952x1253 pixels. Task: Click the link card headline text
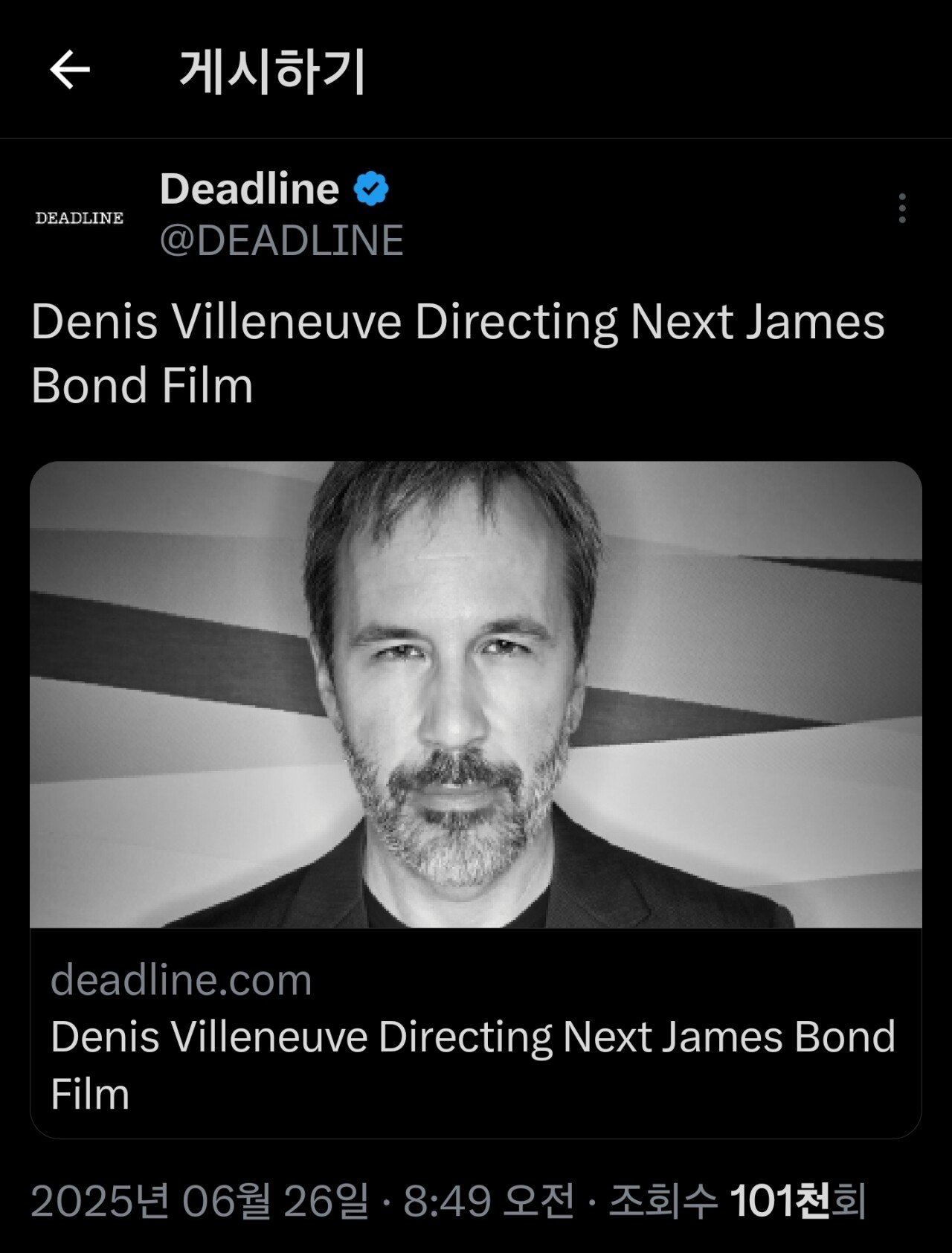click(x=473, y=1065)
